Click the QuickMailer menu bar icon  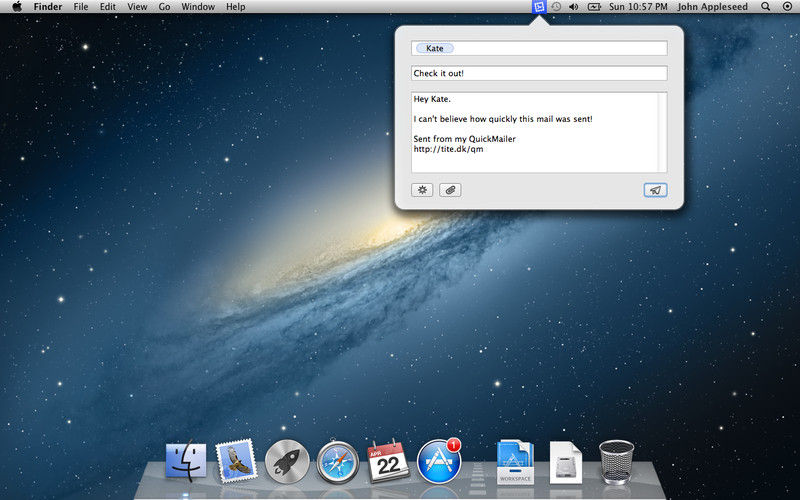[539, 7]
